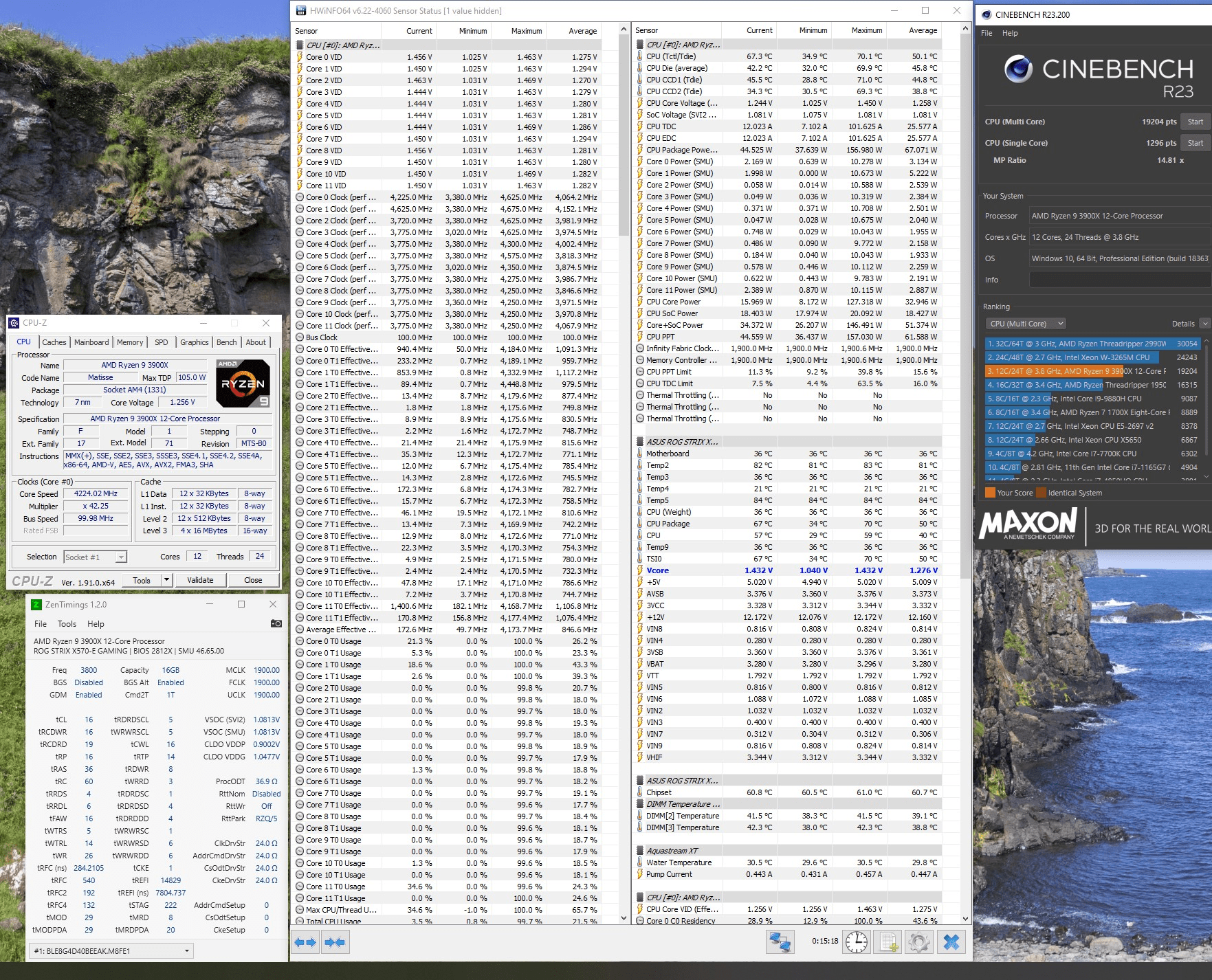Select the Core i7-7700K ranking entry
The height and width of the screenshot is (980, 1212).
[1093, 454]
